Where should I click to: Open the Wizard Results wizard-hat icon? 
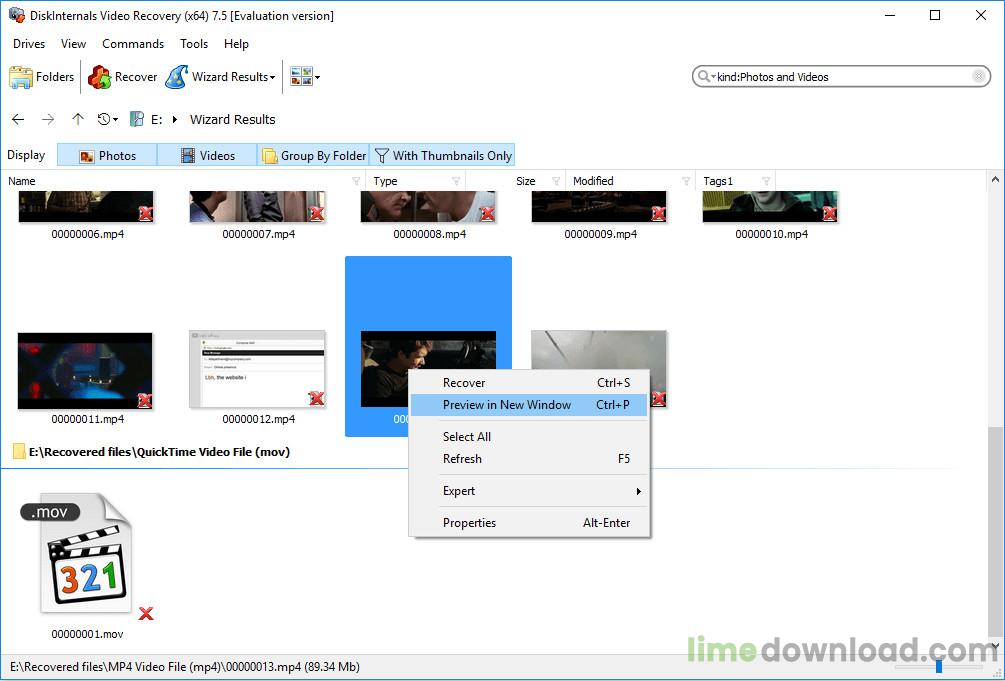177,77
